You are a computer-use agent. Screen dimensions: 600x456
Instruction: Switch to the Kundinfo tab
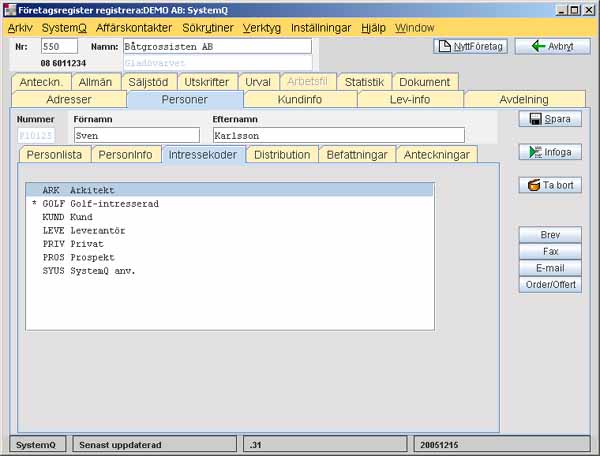click(300, 99)
